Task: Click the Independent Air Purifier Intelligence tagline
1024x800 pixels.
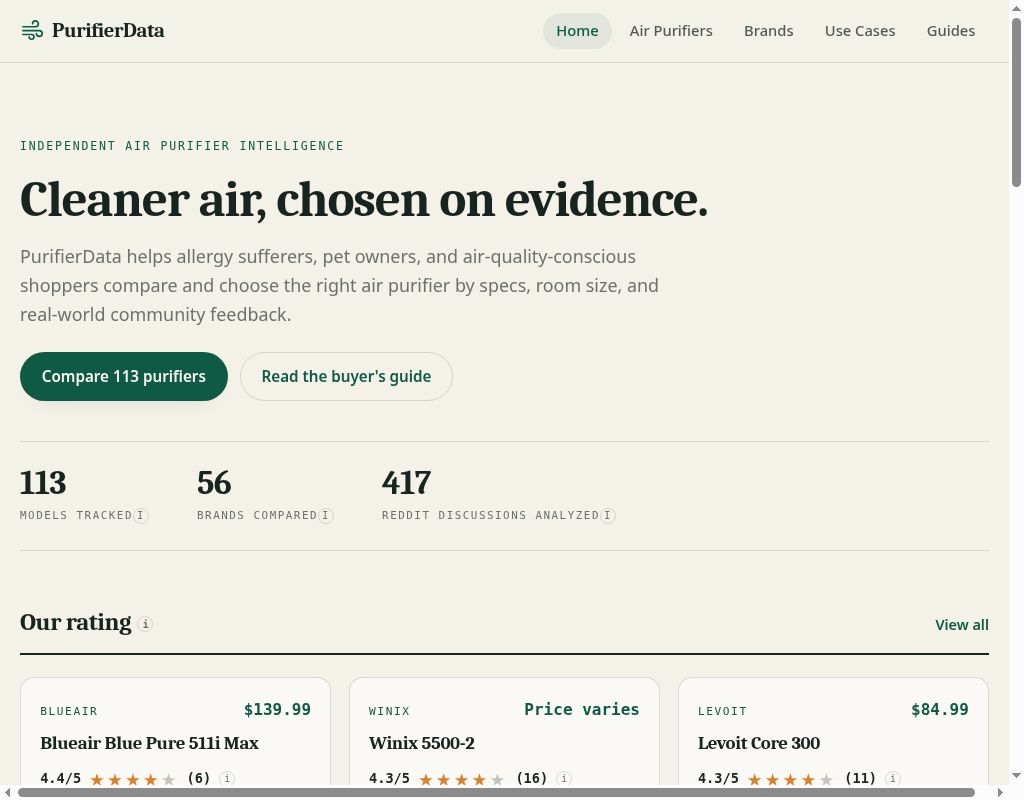Action: [x=182, y=146]
